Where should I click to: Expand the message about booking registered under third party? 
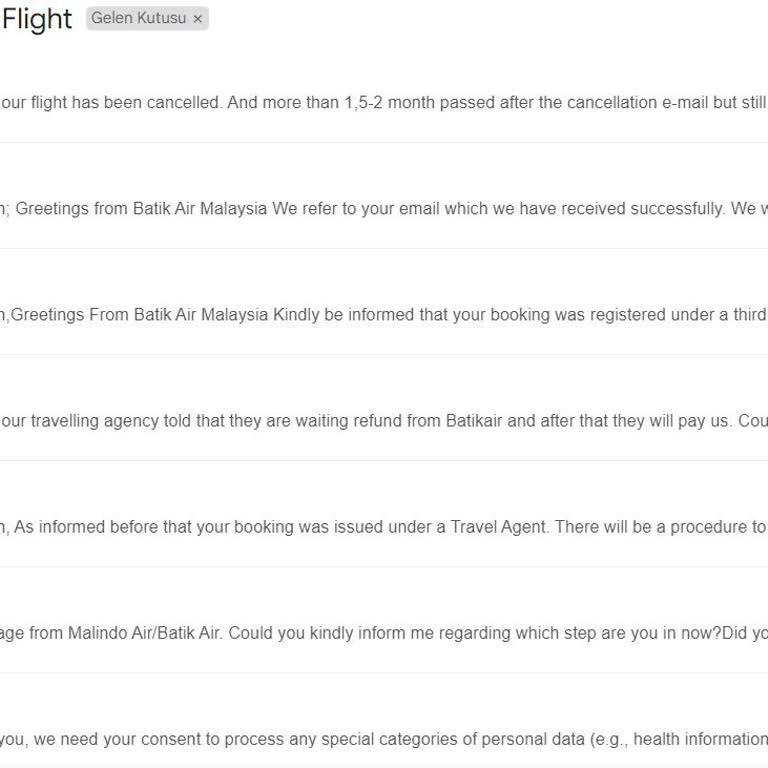pyautogui.click(x=560, y=315)
